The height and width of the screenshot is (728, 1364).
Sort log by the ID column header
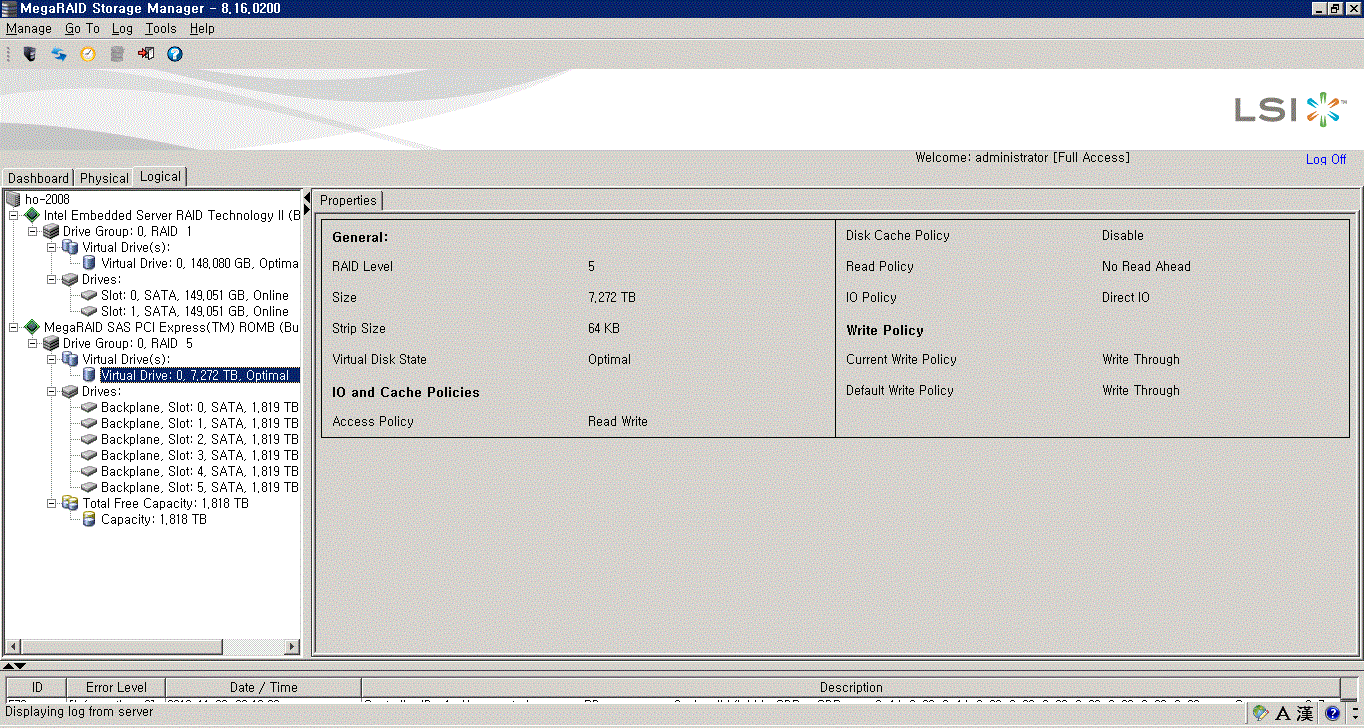37,687
